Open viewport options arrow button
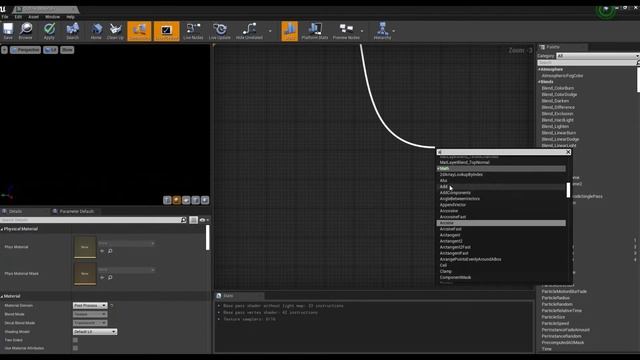 [4, 50]
